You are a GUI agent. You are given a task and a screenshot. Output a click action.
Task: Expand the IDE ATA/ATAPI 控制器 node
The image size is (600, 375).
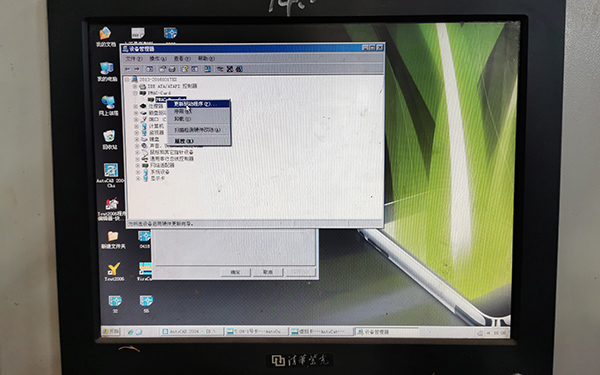coord(135,86)
